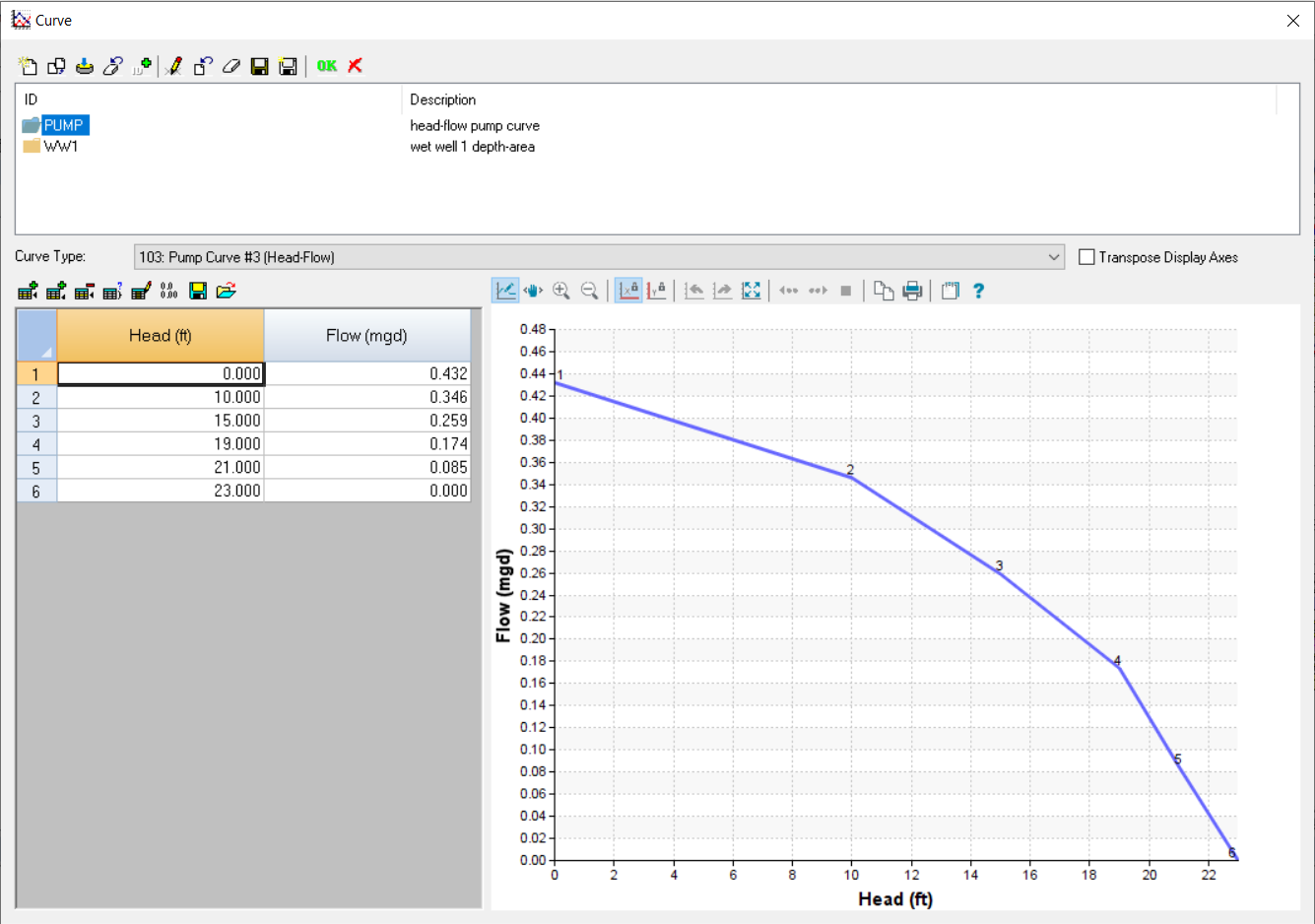
Task: Click the New curve icon
Action: 28,66
